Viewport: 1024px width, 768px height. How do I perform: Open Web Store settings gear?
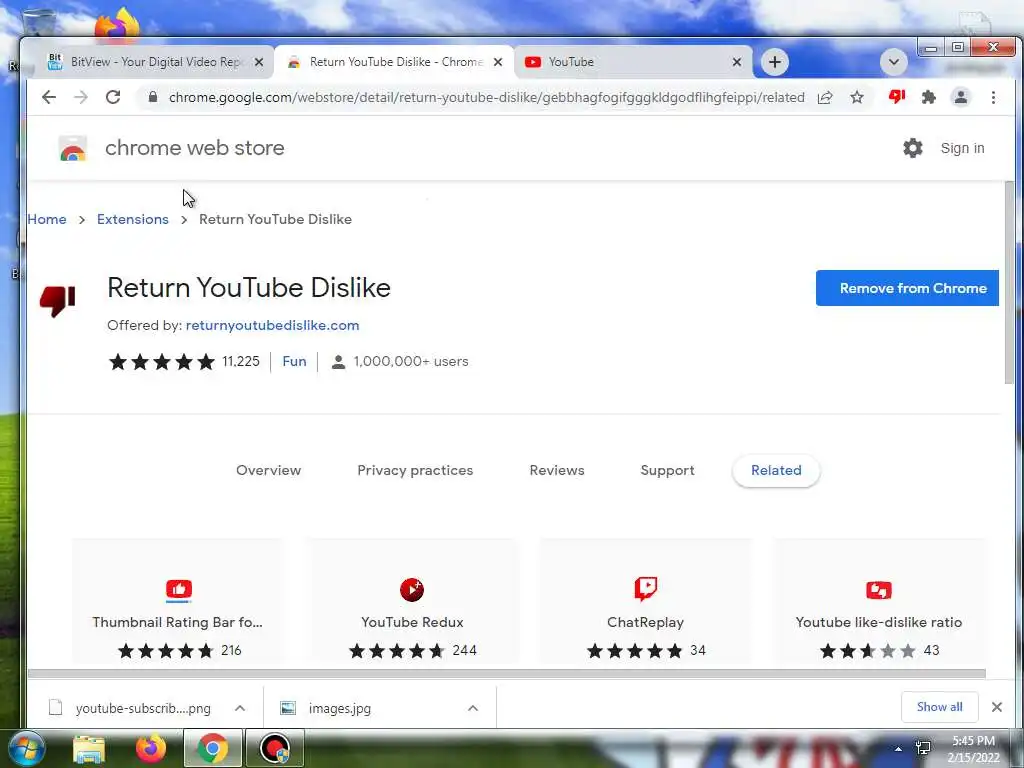point(912,148)
